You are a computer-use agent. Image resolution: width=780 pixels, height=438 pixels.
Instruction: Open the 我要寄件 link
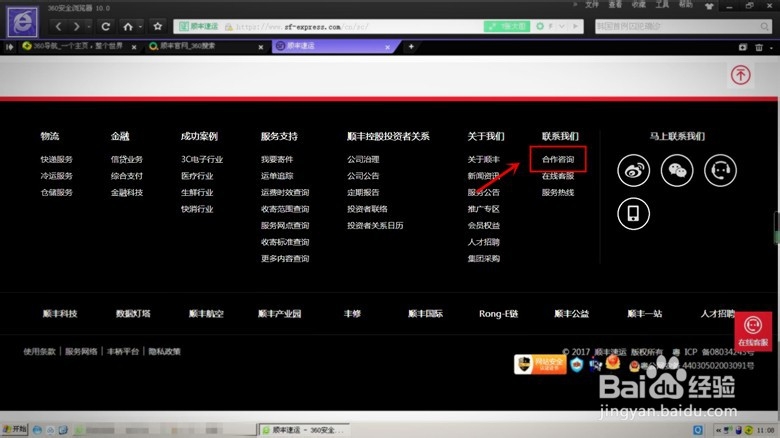277,159
